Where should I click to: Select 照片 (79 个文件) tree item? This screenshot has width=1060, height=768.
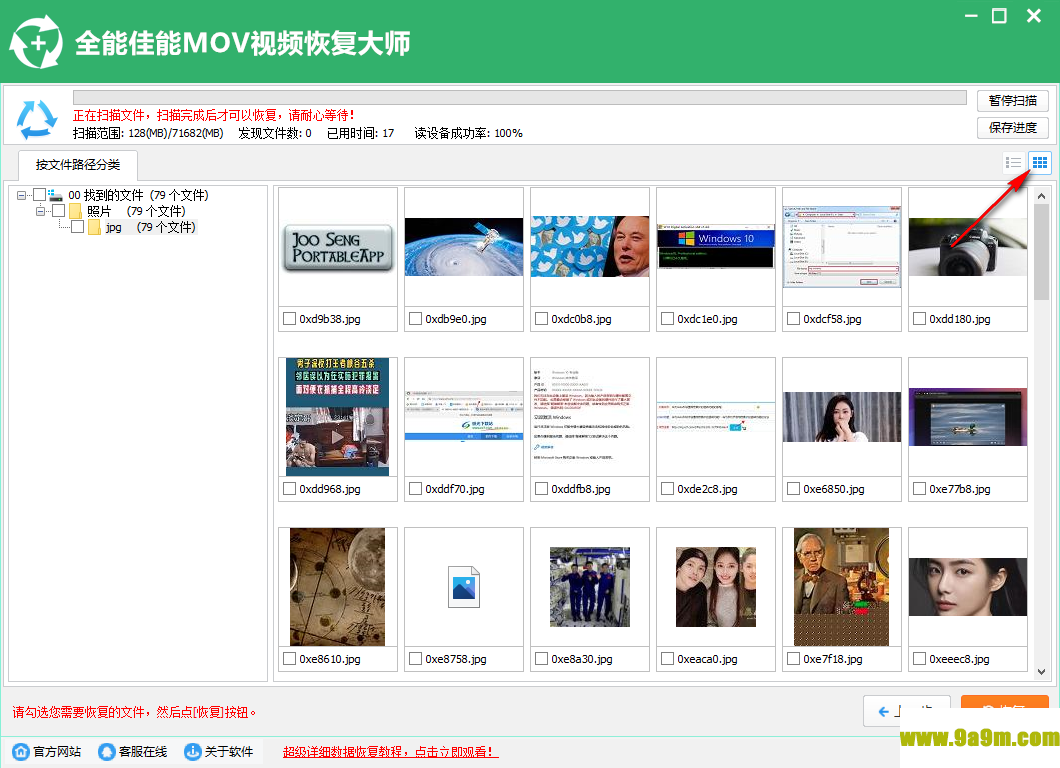(136, 211)
